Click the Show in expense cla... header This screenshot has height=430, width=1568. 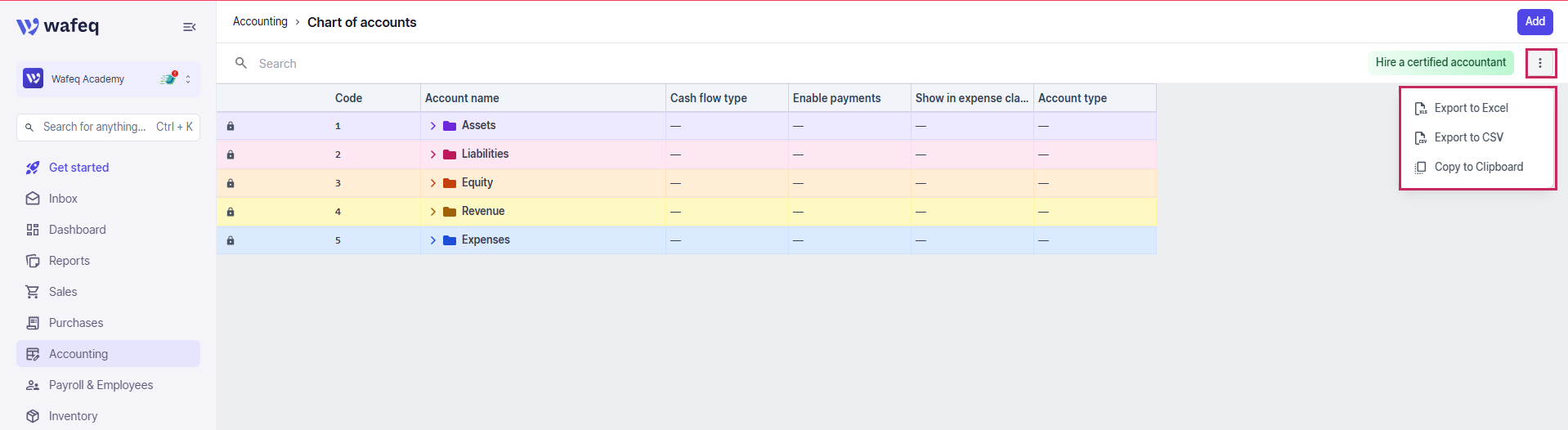point(972,98)
